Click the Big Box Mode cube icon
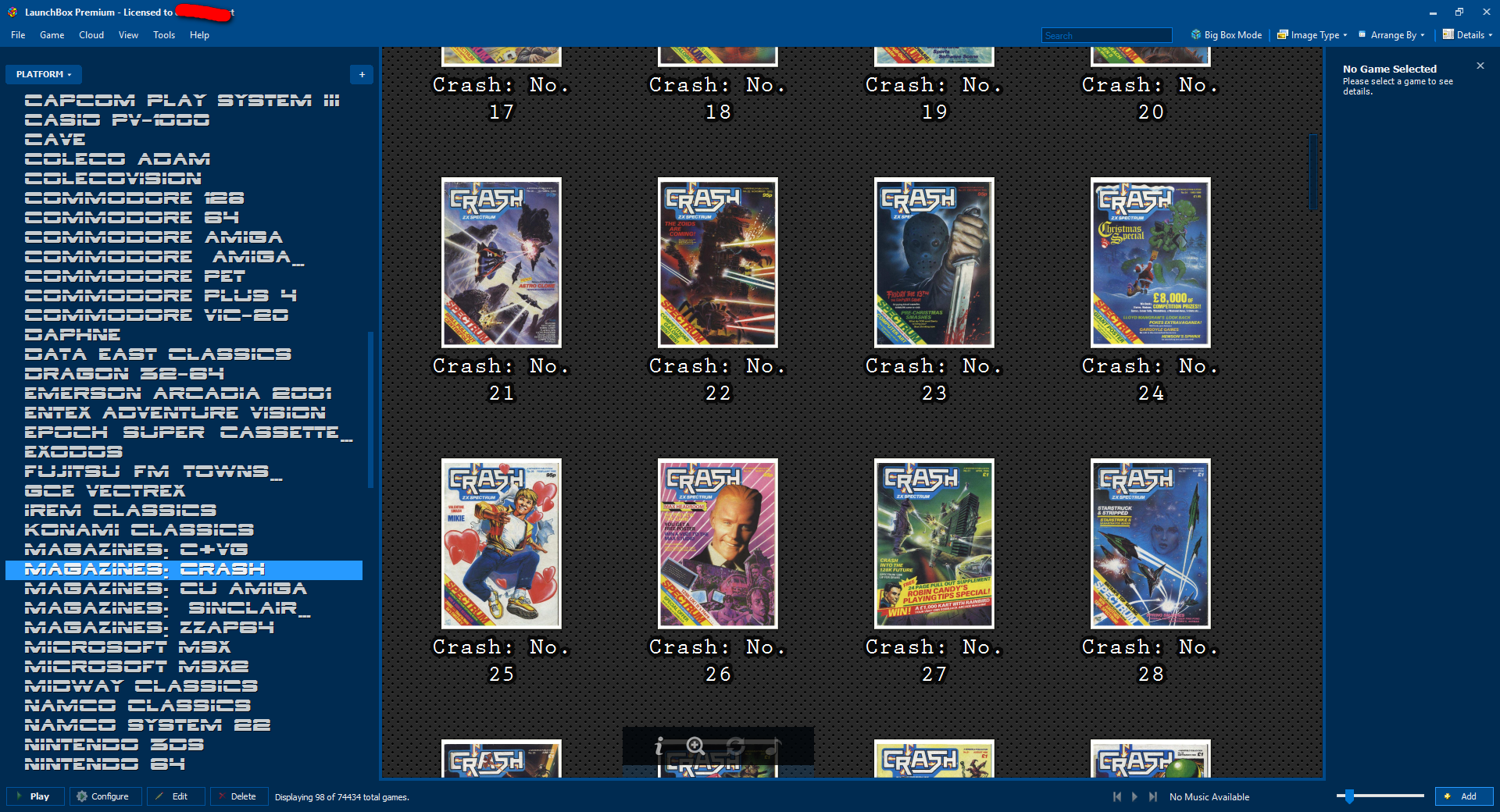The width and height of the screenshot is (1500, 812). click(1196, 35)
